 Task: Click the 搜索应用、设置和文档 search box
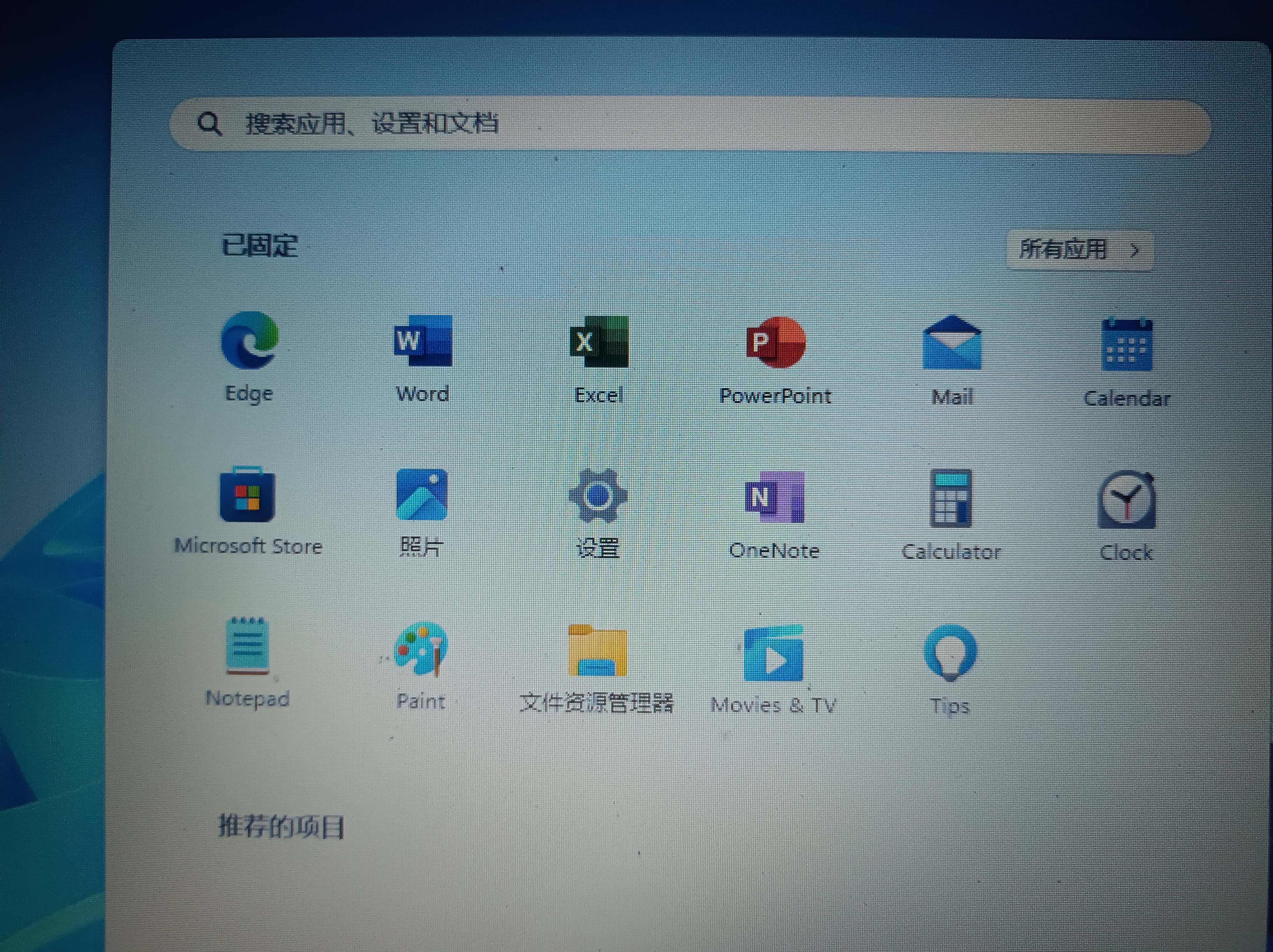pyautogui.click(x=691, y=124)
